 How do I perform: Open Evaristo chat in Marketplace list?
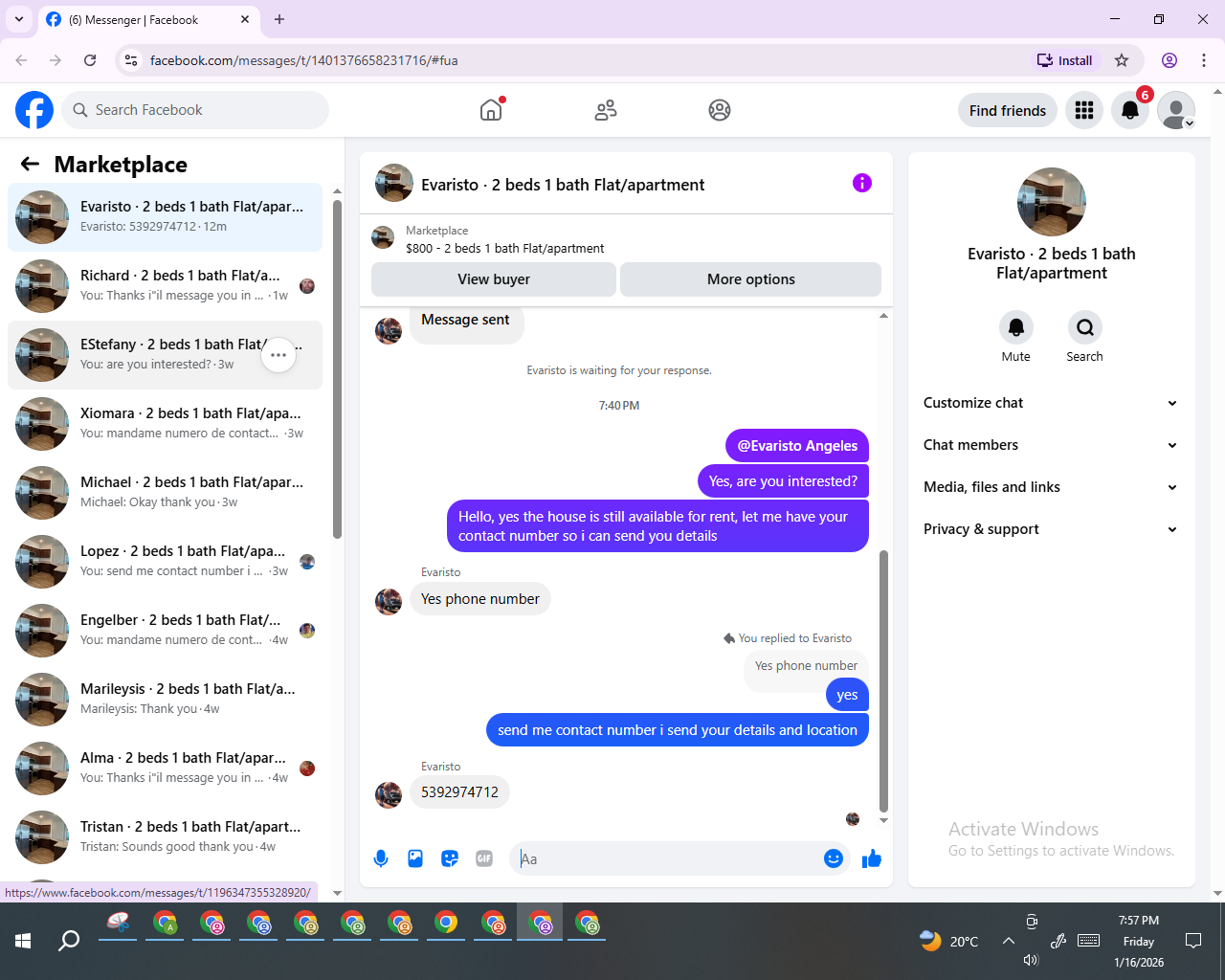pyautogui.click(x=165, y=217)
